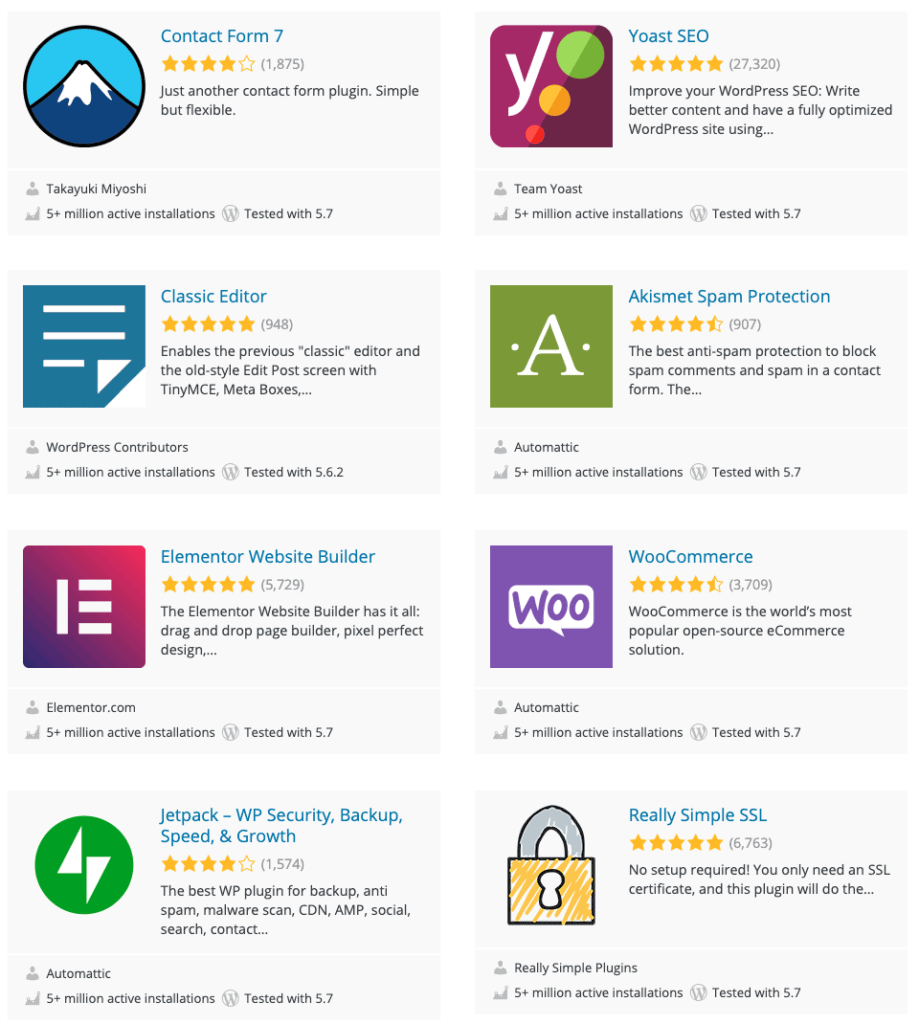Open the Elementor 'E' logo thumbnail
Viewport: 919px width, 1024px height.
[x=84, y=606]
